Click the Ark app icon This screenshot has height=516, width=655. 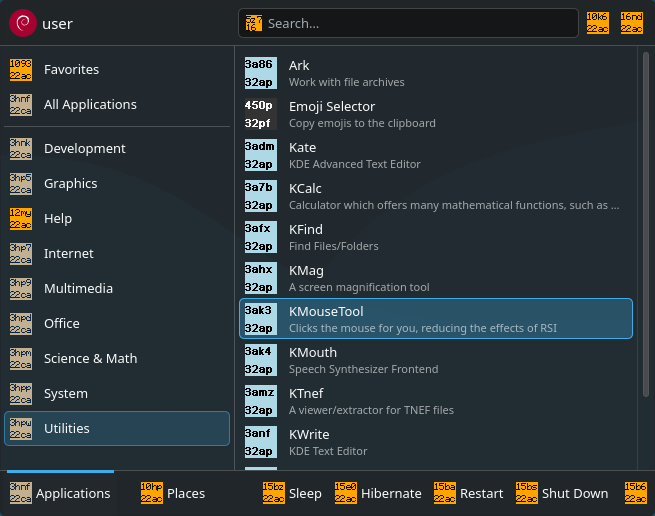261,73
